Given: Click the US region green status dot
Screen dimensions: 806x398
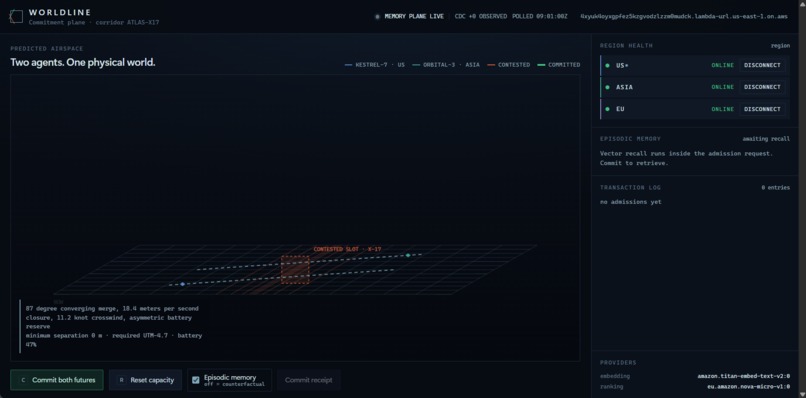Looking at the screenshot, I should [x=607, y=65].
